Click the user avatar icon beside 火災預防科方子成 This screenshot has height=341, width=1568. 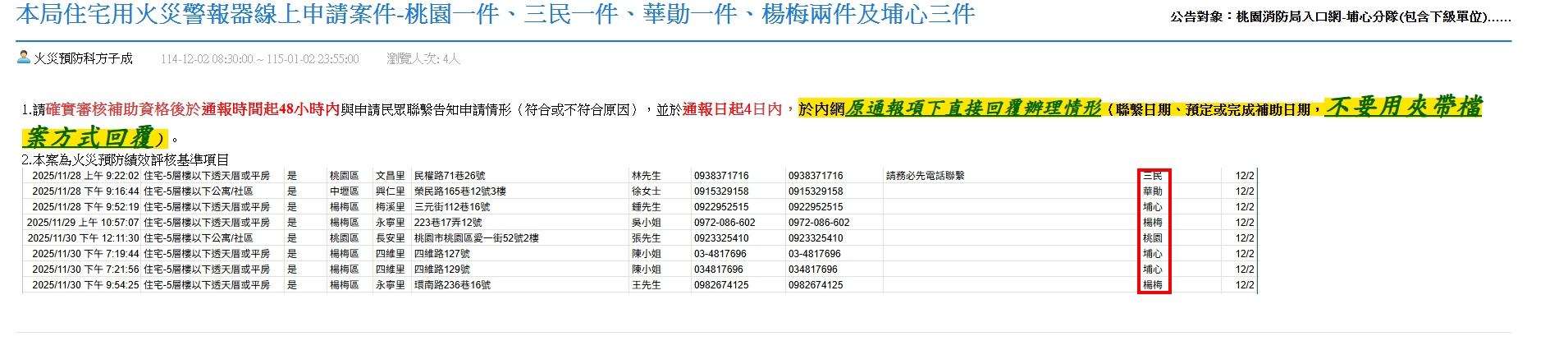point(23,58)
